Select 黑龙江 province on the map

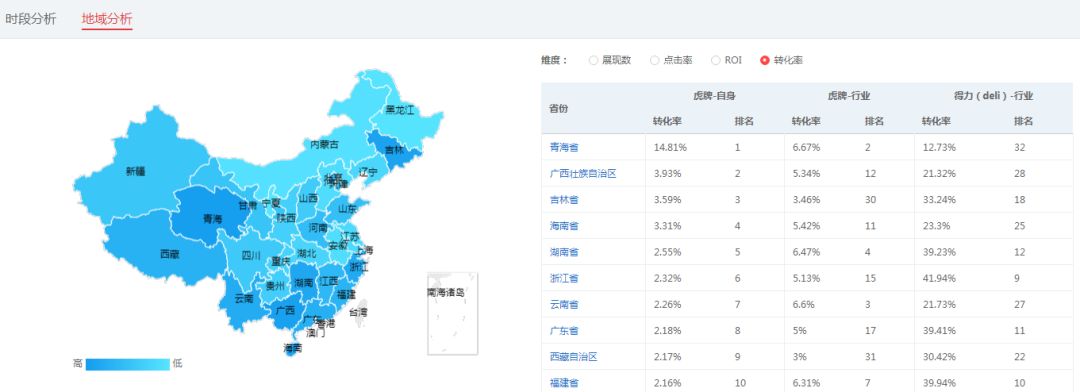point(399,110)
